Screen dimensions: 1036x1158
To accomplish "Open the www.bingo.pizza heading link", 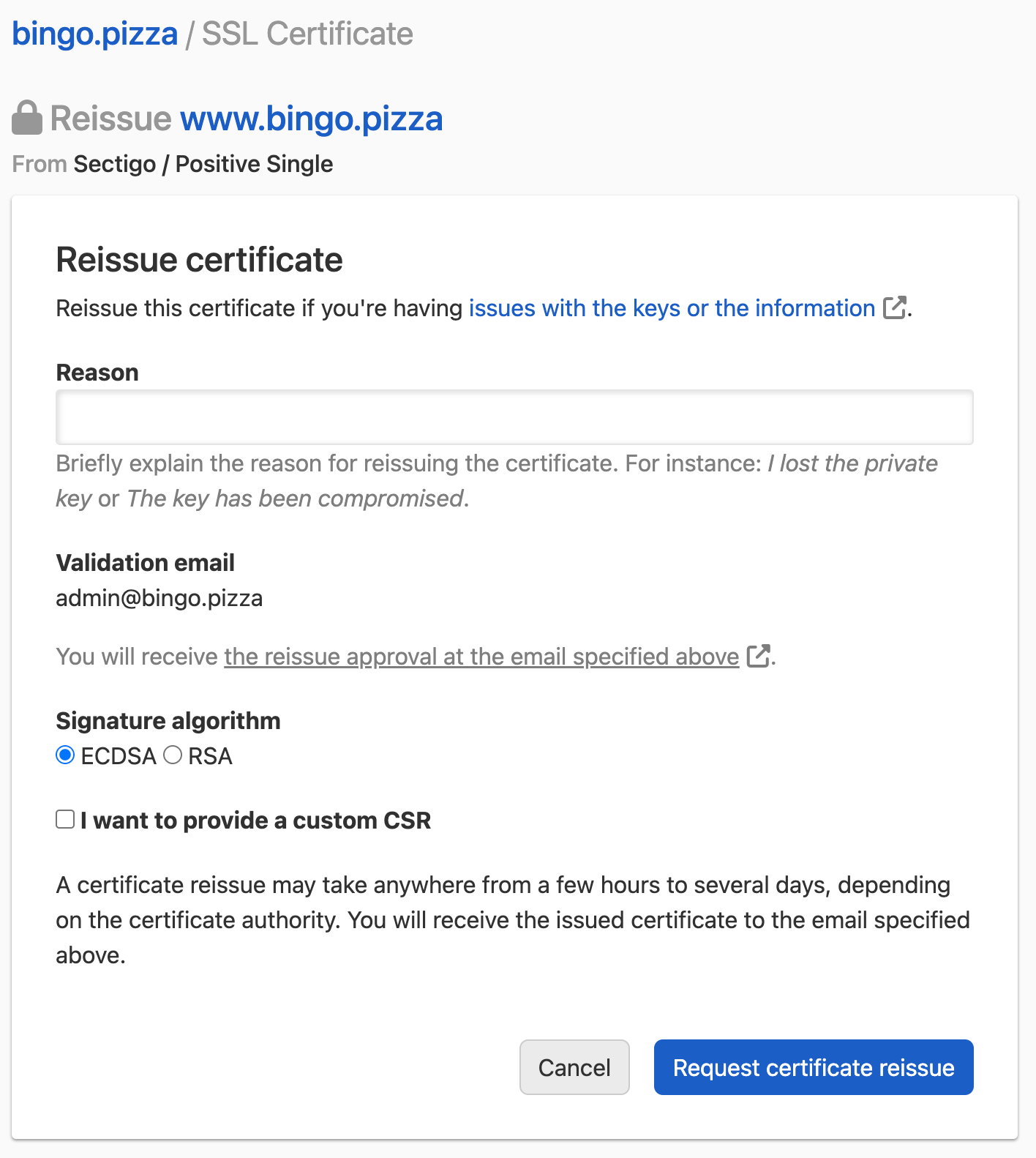I will pyautogui.click(x=311, y=119).
